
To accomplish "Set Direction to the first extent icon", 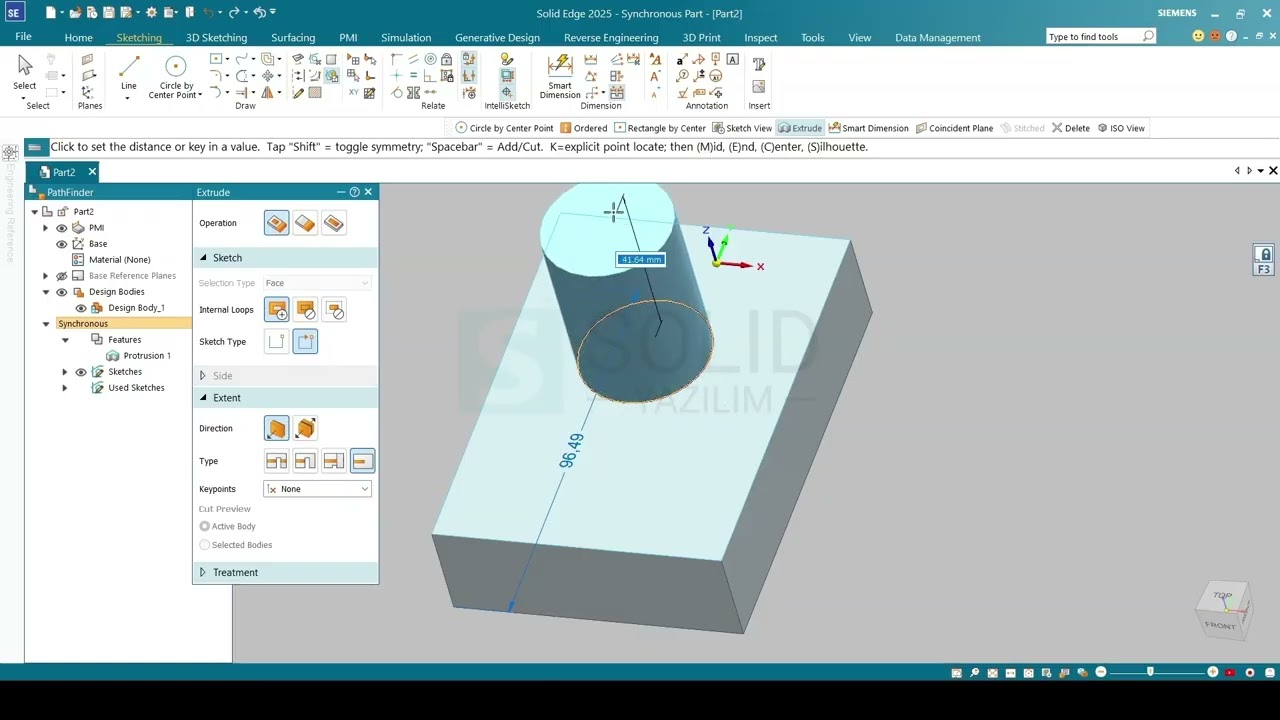I will (x=277, y=429).
